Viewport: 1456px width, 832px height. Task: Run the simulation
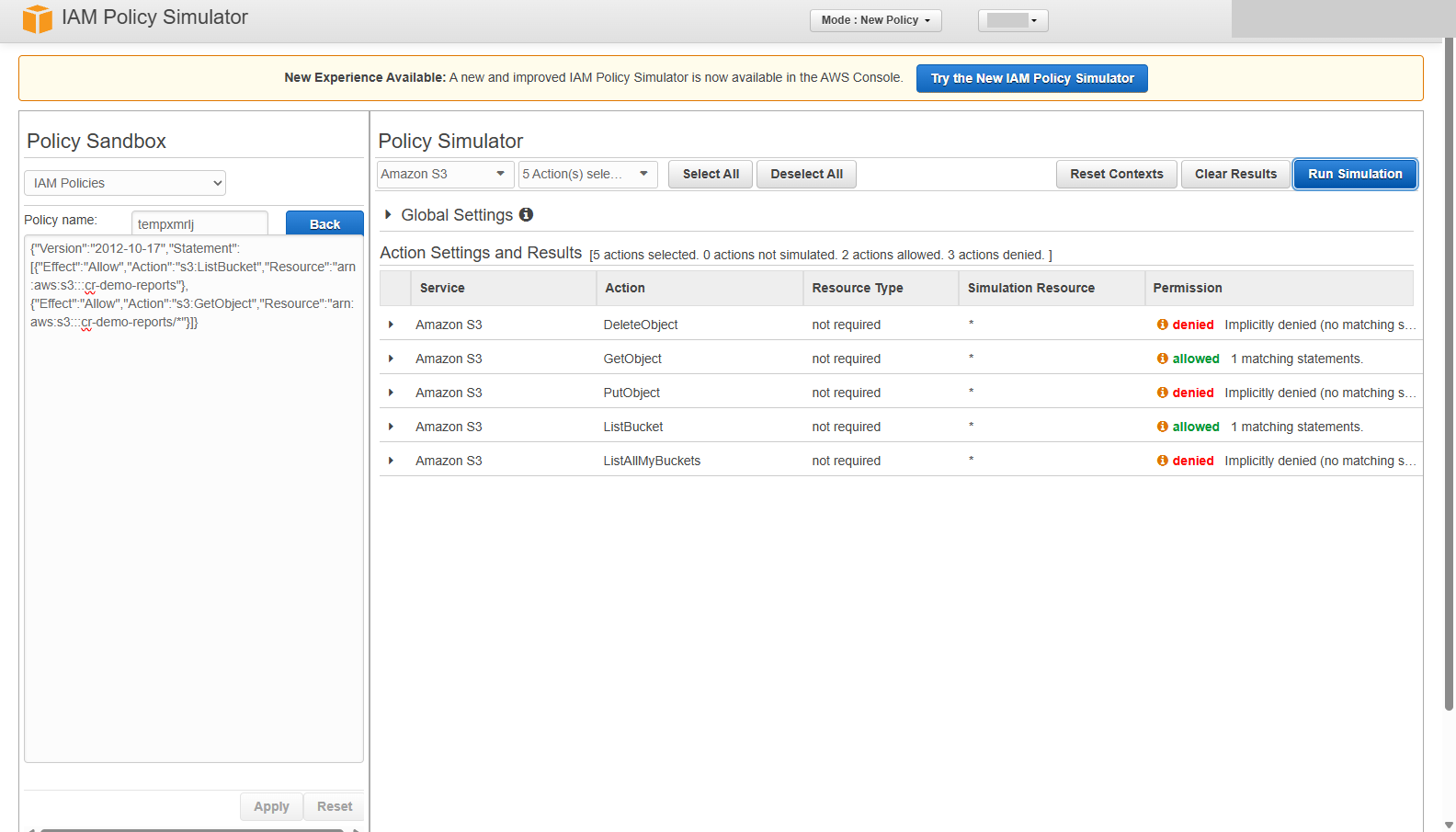[1355, 174]
